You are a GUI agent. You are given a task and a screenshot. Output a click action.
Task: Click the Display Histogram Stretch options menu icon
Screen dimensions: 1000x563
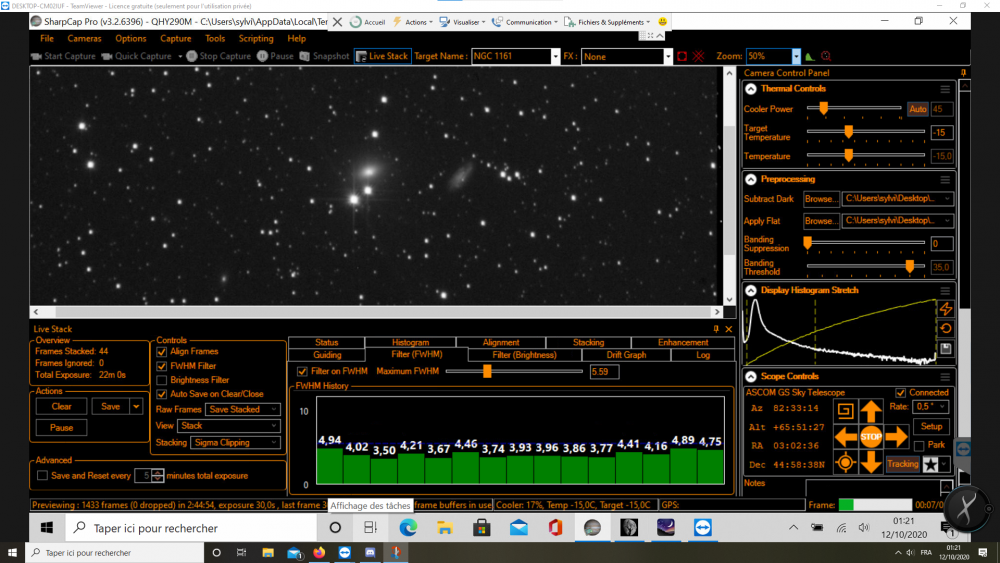(945, 291)
